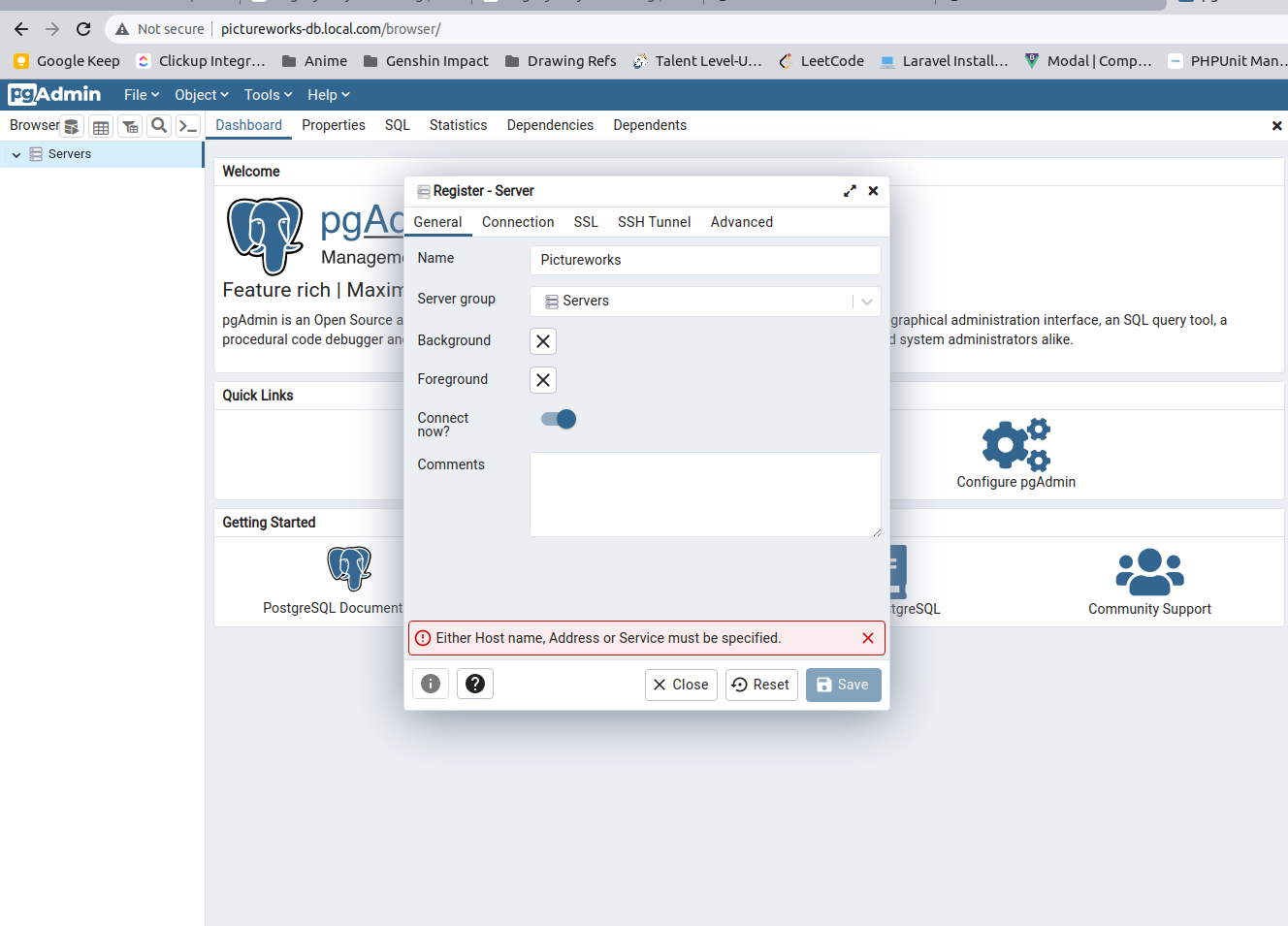Open the Object menu

click(202, 95)
